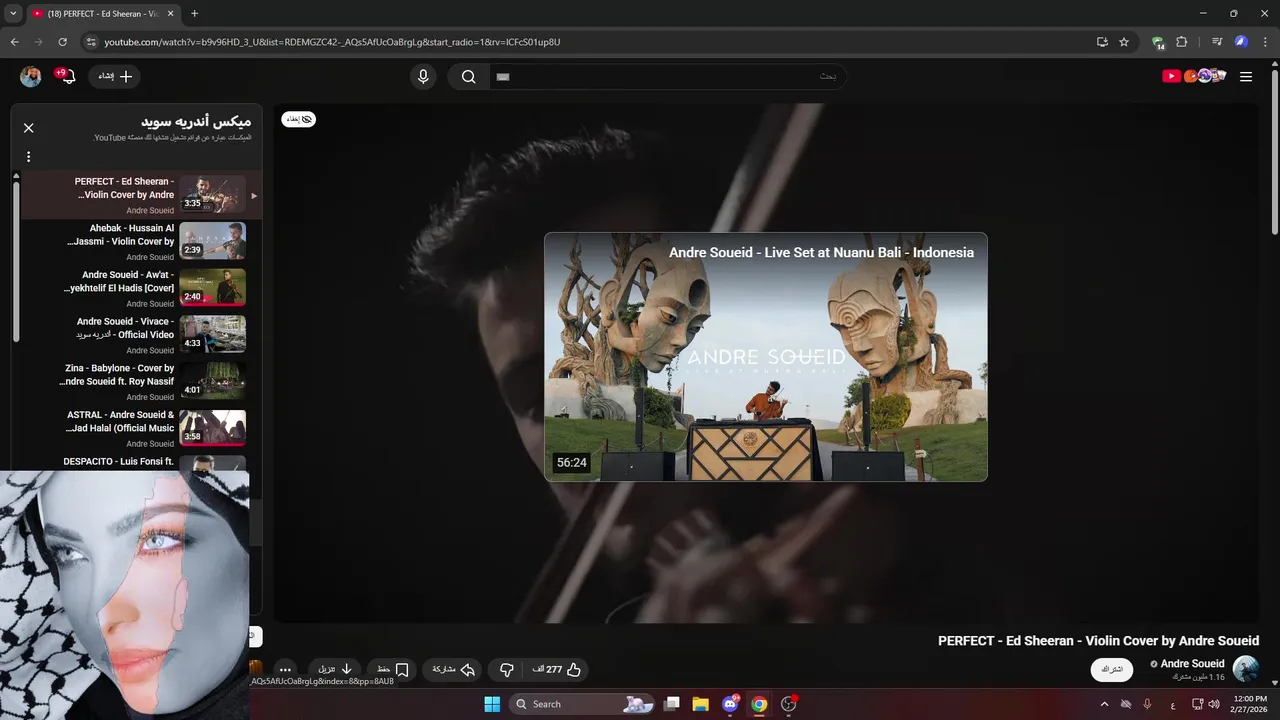Open media controls music-note icon

(1217, 42)
